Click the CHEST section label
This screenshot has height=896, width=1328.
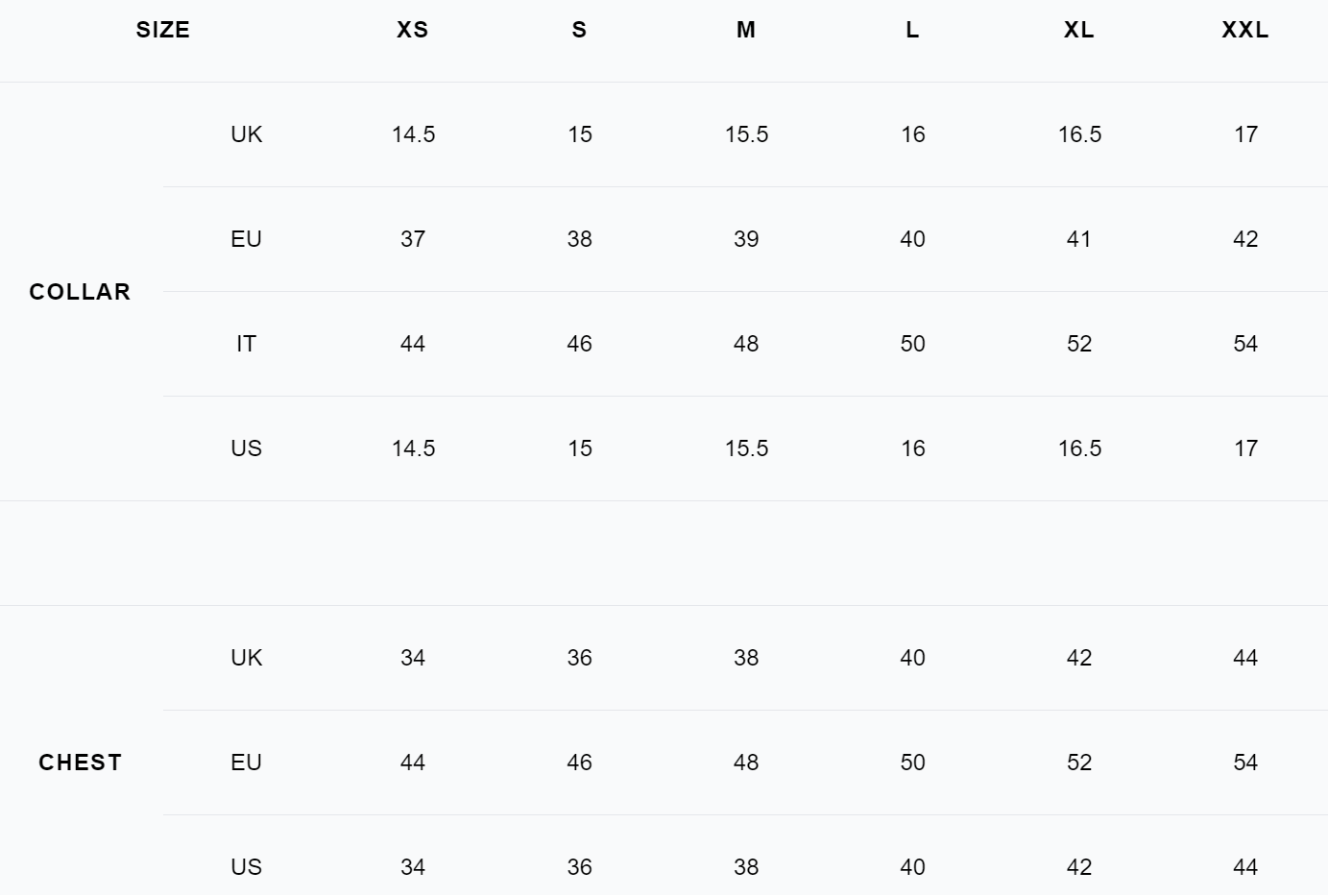(x=80, y=763)
